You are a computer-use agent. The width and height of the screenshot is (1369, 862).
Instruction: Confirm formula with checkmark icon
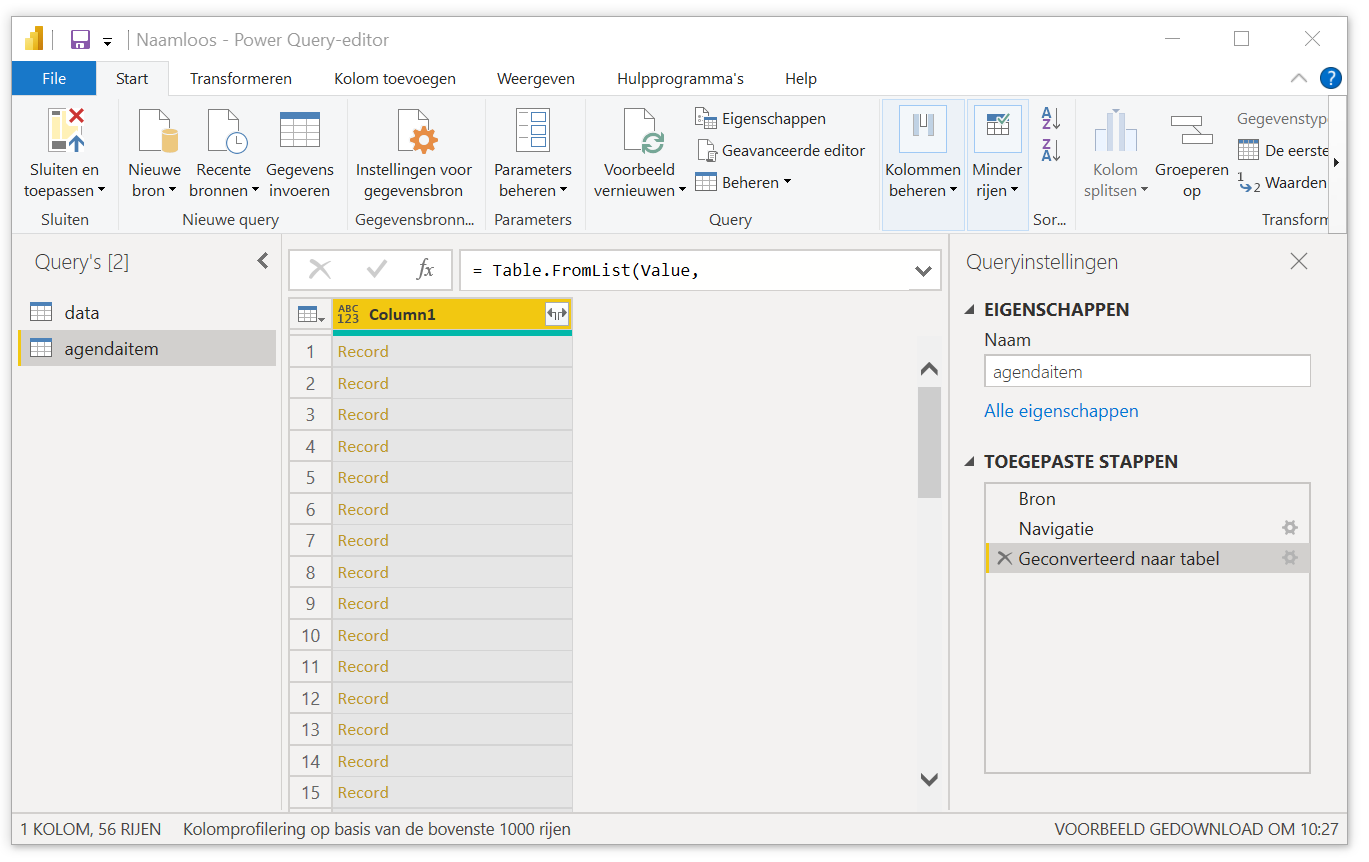point(377,269)
